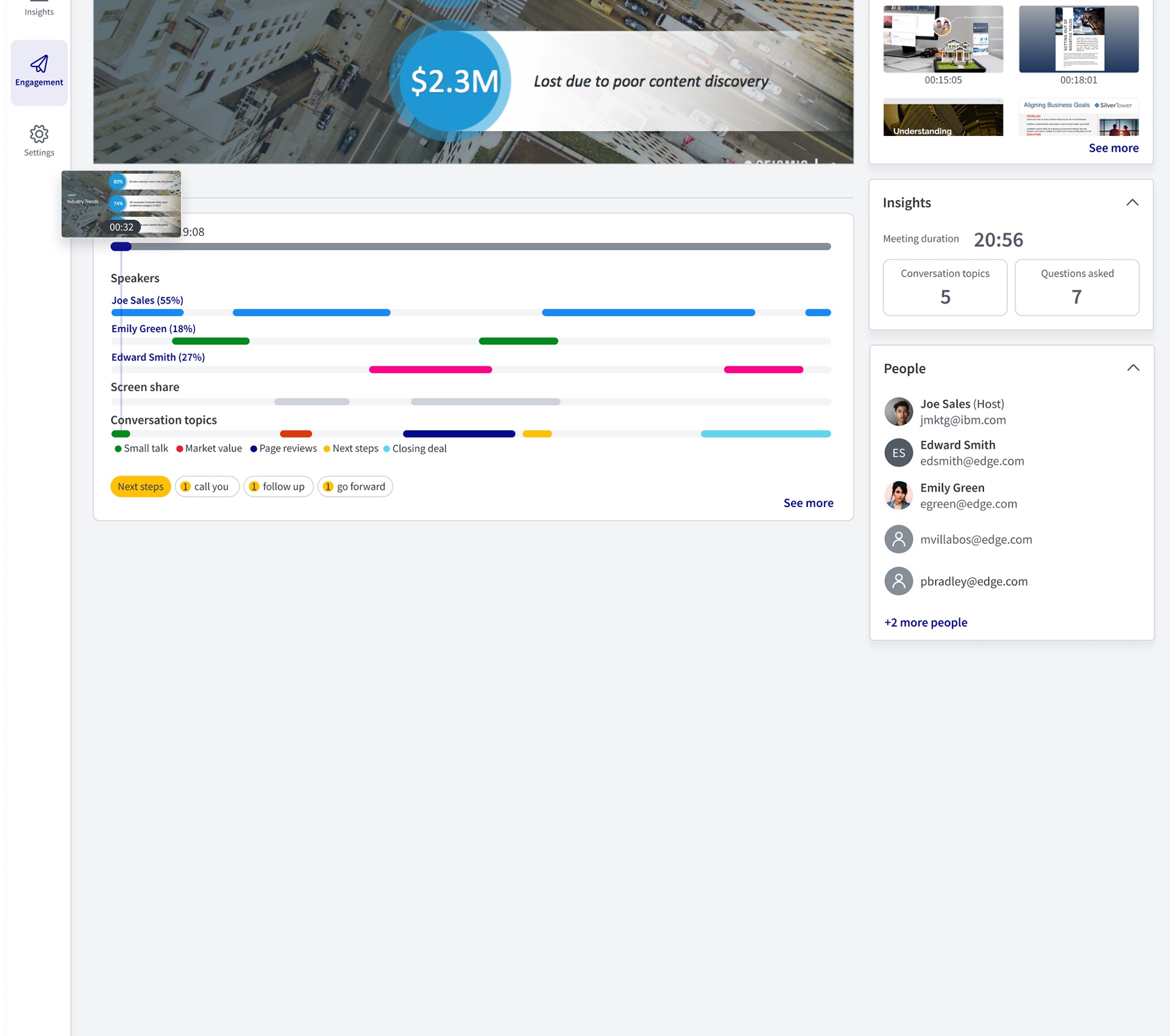Screen dimensions: 1170x1036
Task: Click the pbradley@edge.com placeholder avatar
Action: 898,581
